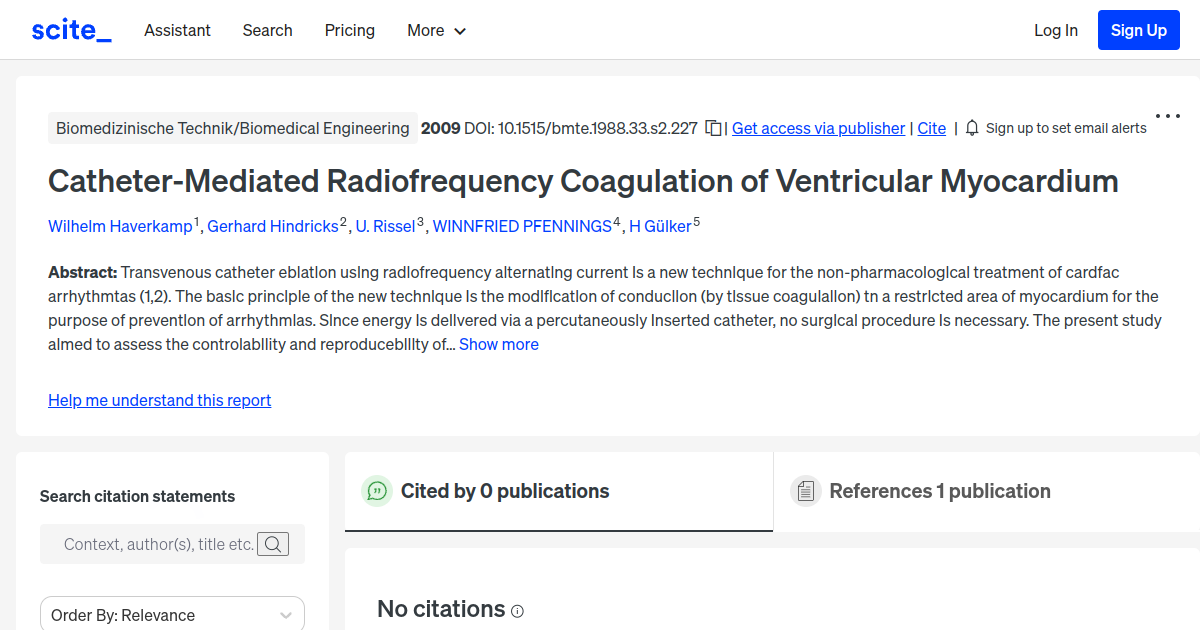
Task: Switch to the References 1 publication tab
Action: (940, 491)
